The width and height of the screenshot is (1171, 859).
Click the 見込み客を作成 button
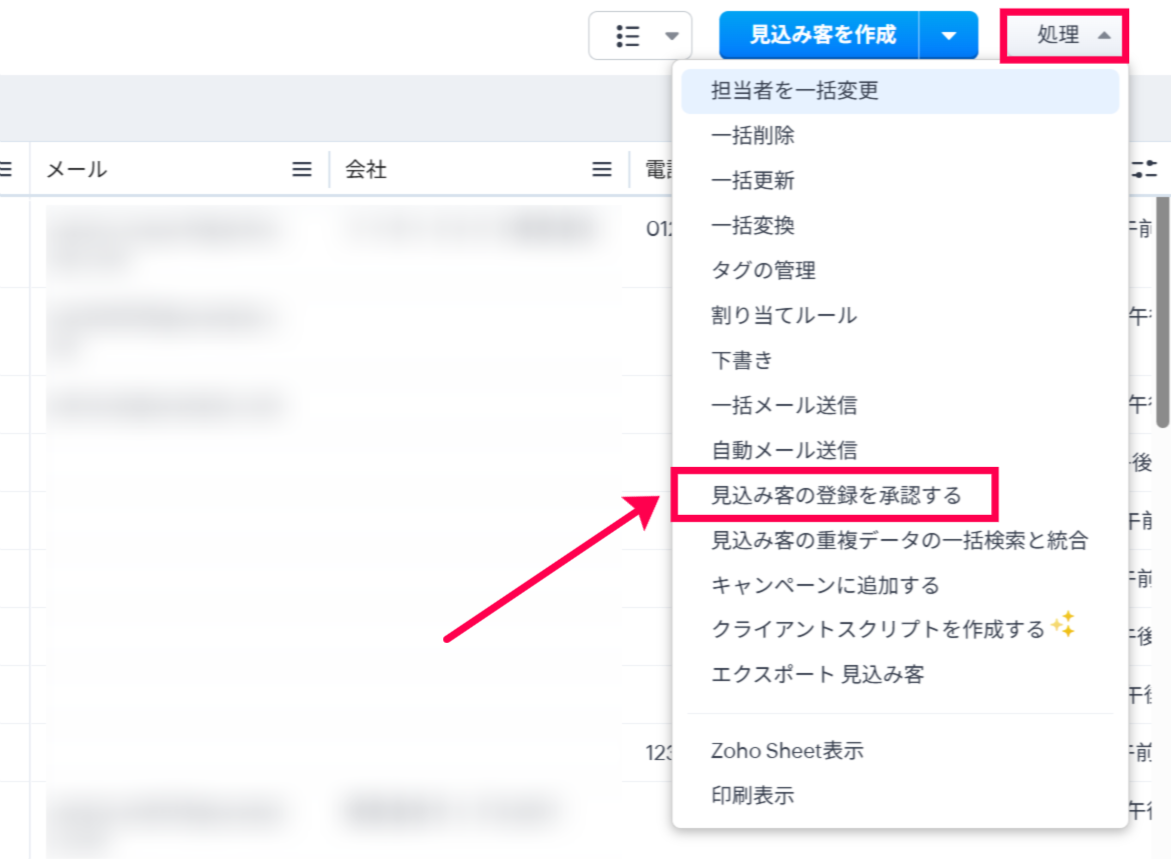pyautogui.click(x=822, y=36)
